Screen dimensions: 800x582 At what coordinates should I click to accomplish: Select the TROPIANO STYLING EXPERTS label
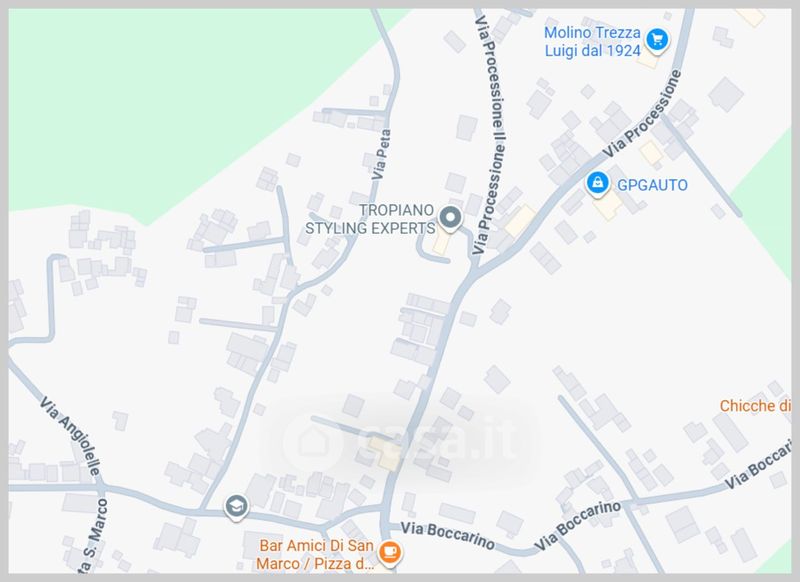tap(370, 219)
